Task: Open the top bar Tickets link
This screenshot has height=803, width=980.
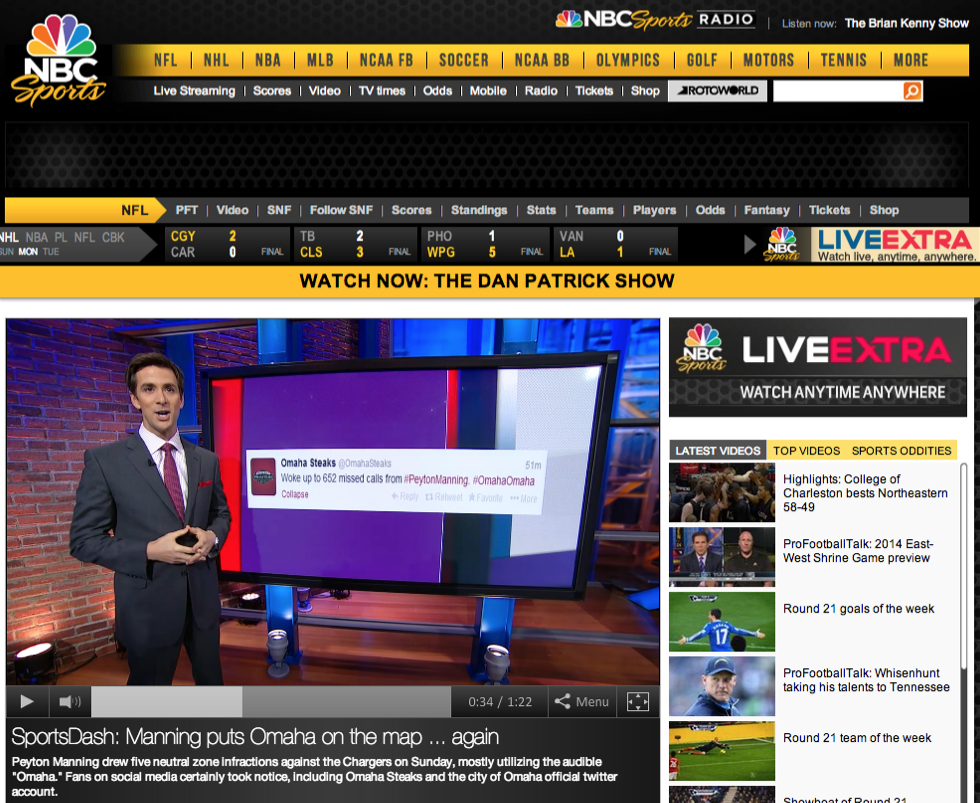Action: pyautogui.click(x=594, y=91)
